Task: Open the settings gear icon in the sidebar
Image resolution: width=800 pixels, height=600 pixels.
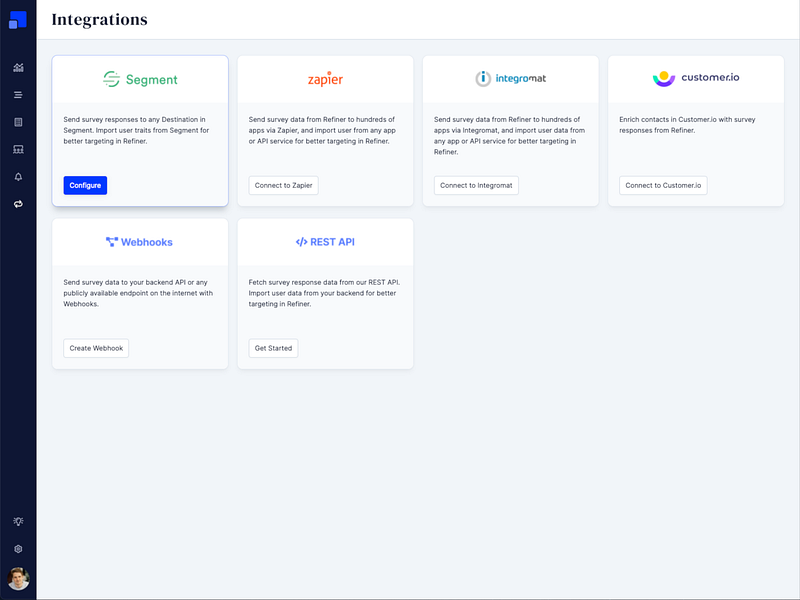Action: tap(18, 549)
